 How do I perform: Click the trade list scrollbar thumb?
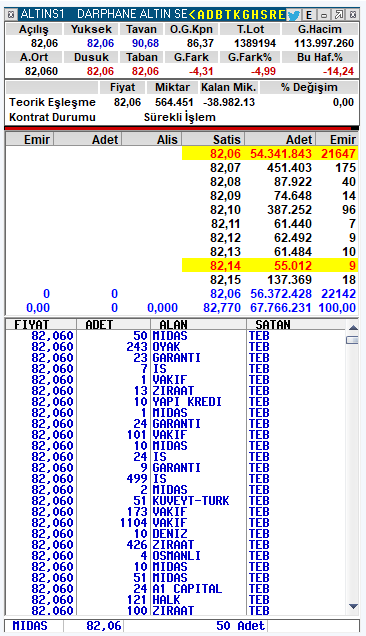click(x=353, y=340)
